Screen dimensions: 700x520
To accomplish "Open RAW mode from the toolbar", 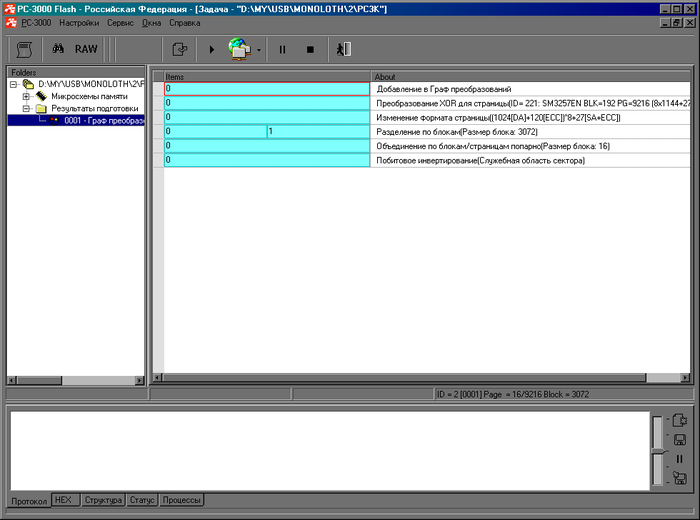I will [x=86, y=48].
